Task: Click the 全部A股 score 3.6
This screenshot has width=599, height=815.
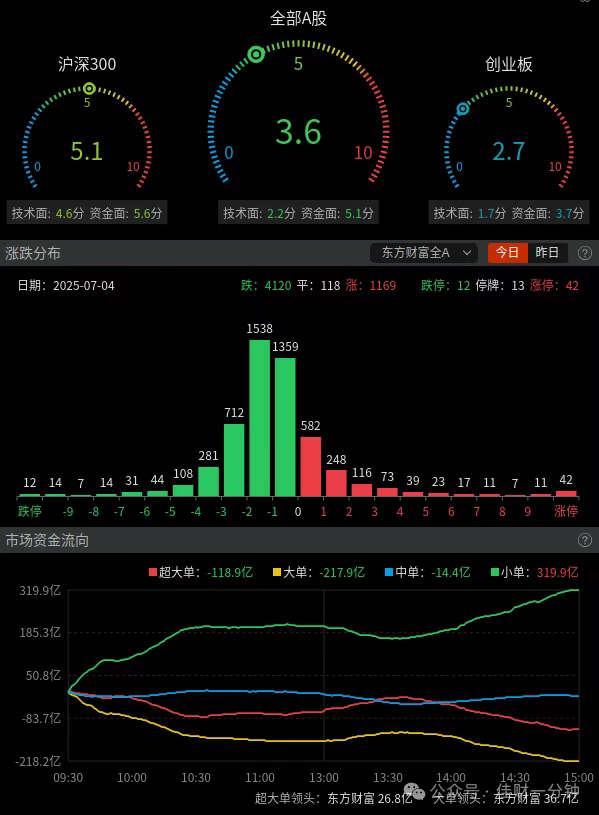Action: pyautogui.click(x=298, y=132)
